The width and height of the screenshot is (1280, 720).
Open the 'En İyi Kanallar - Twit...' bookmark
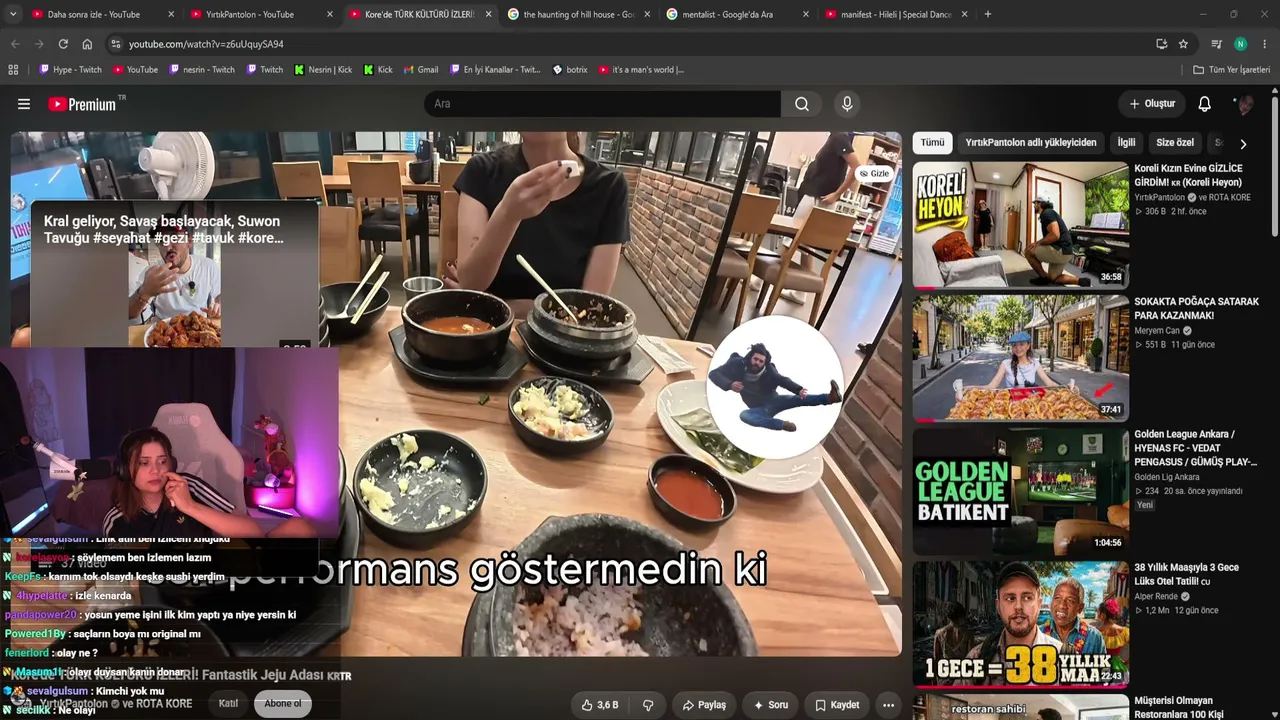tap(495, 70)
